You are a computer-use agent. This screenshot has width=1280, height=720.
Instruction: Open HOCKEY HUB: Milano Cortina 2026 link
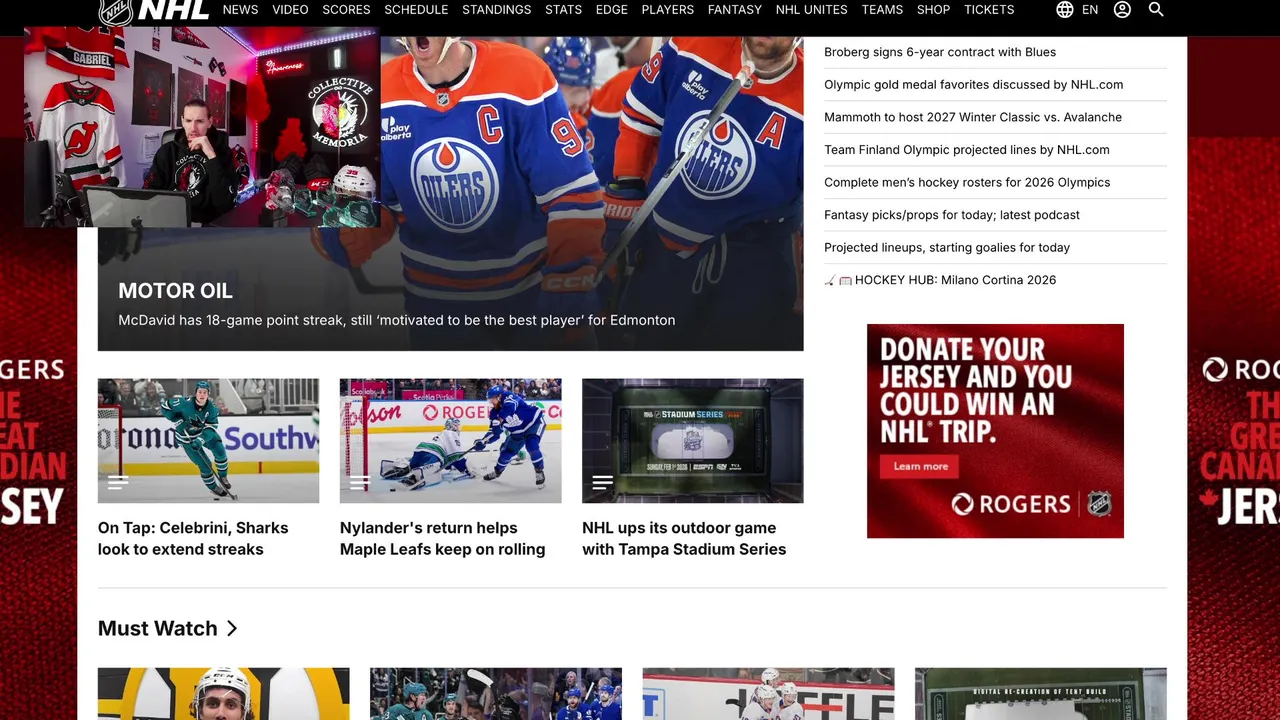pos(940,280)
